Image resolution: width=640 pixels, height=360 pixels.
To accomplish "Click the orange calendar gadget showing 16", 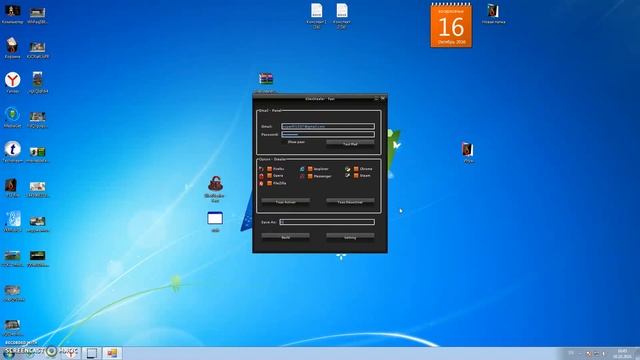I will pos(451,25).
